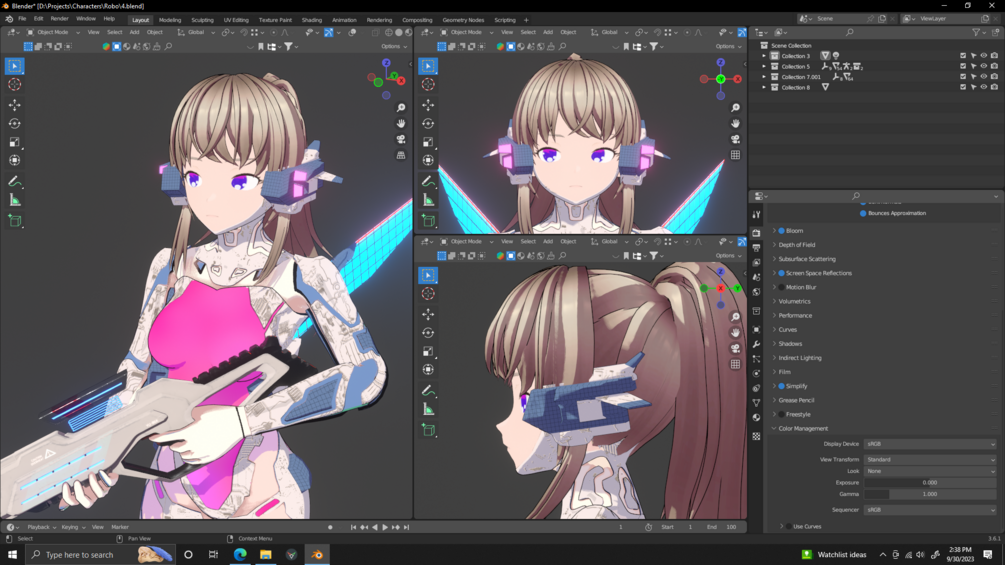Select the Add Cube tool in left viewport

tap(14, 221)
